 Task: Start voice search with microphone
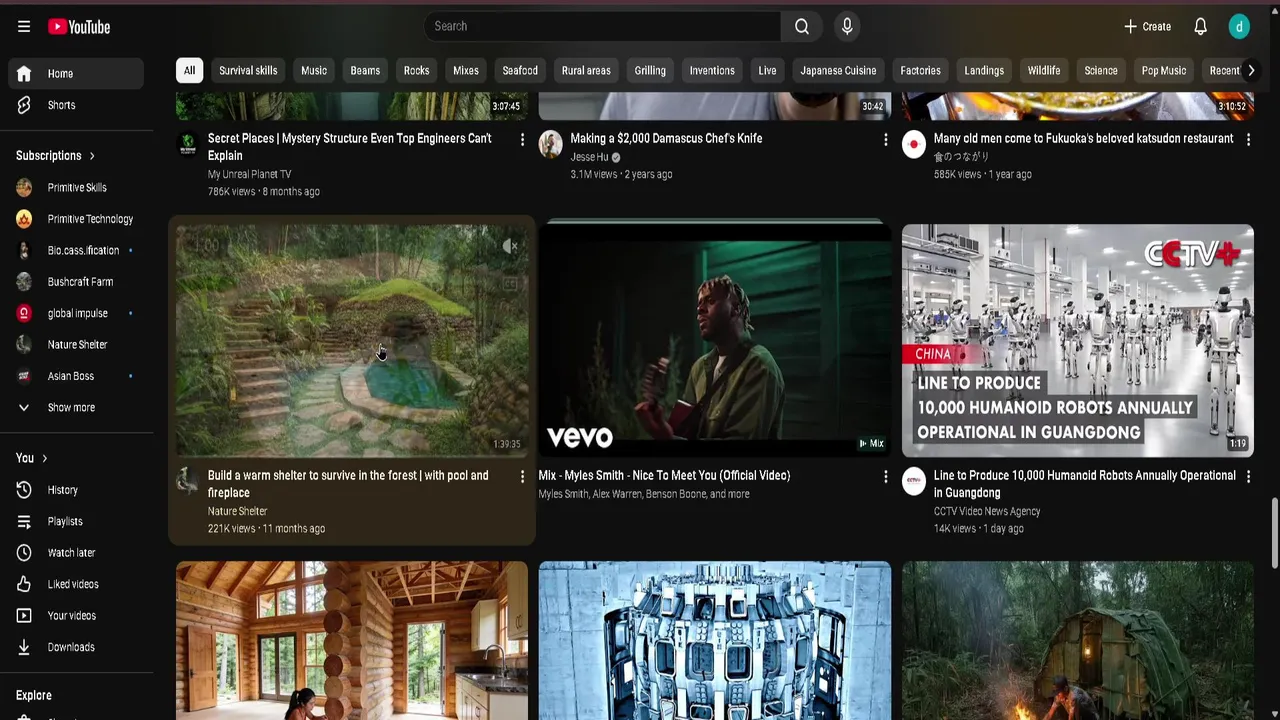tap(847, 26)
